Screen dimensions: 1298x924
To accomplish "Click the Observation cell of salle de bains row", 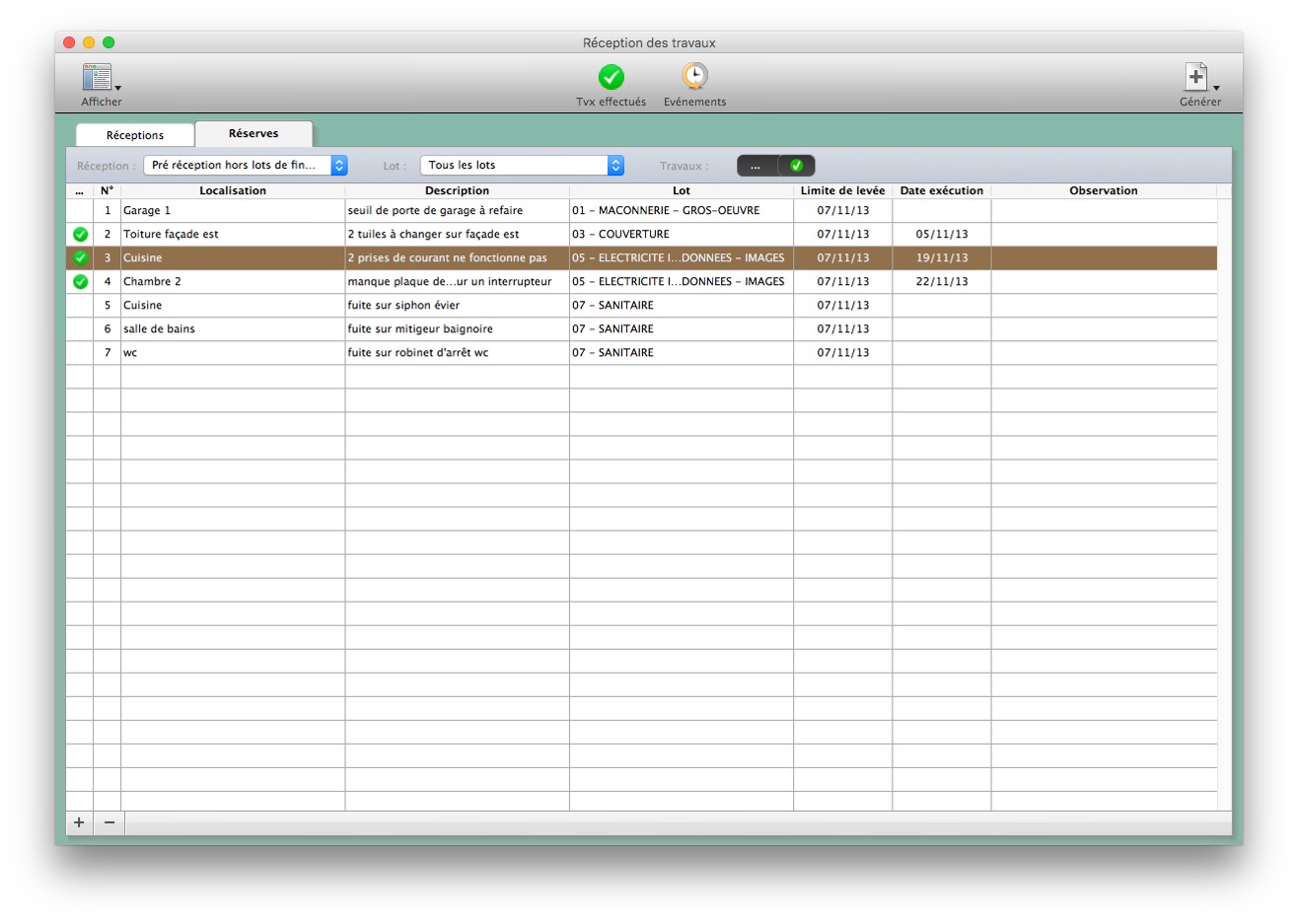I will [x=1103, y=329].
